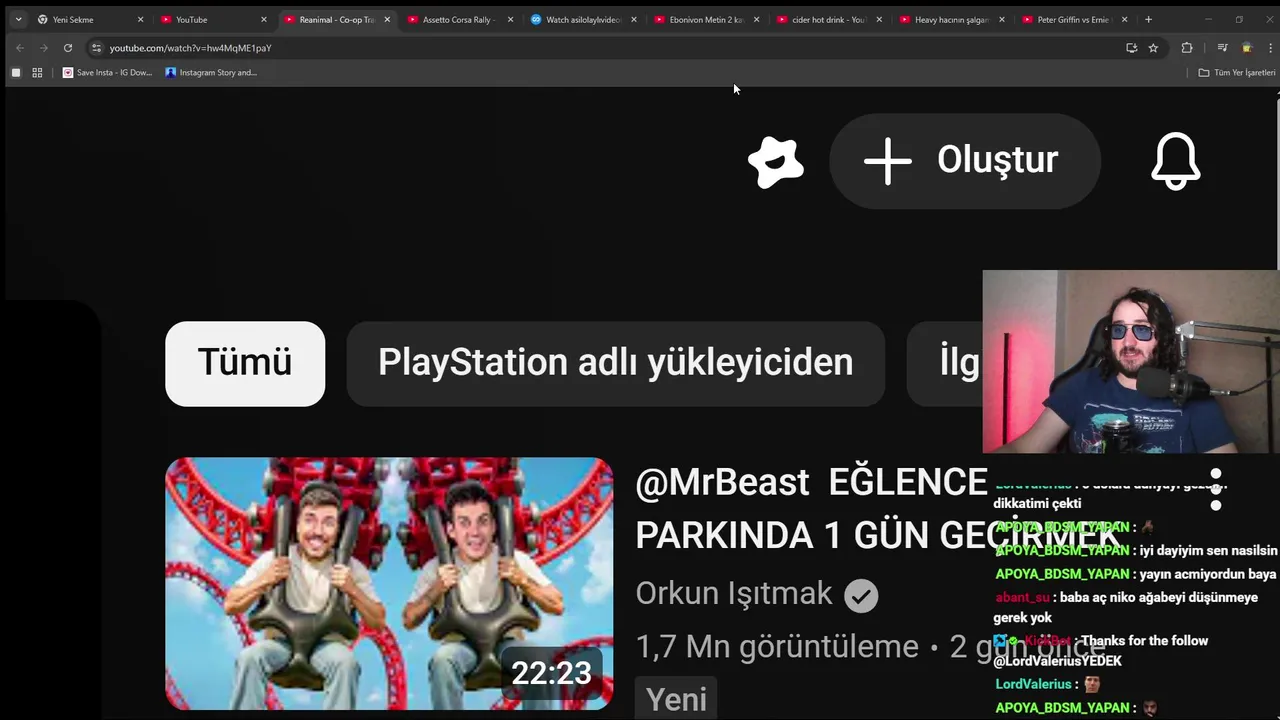Select the PlayStation adlı yükleyiciden chip
This screenshot has width=1280, height=720.
[x=615, y=363]
